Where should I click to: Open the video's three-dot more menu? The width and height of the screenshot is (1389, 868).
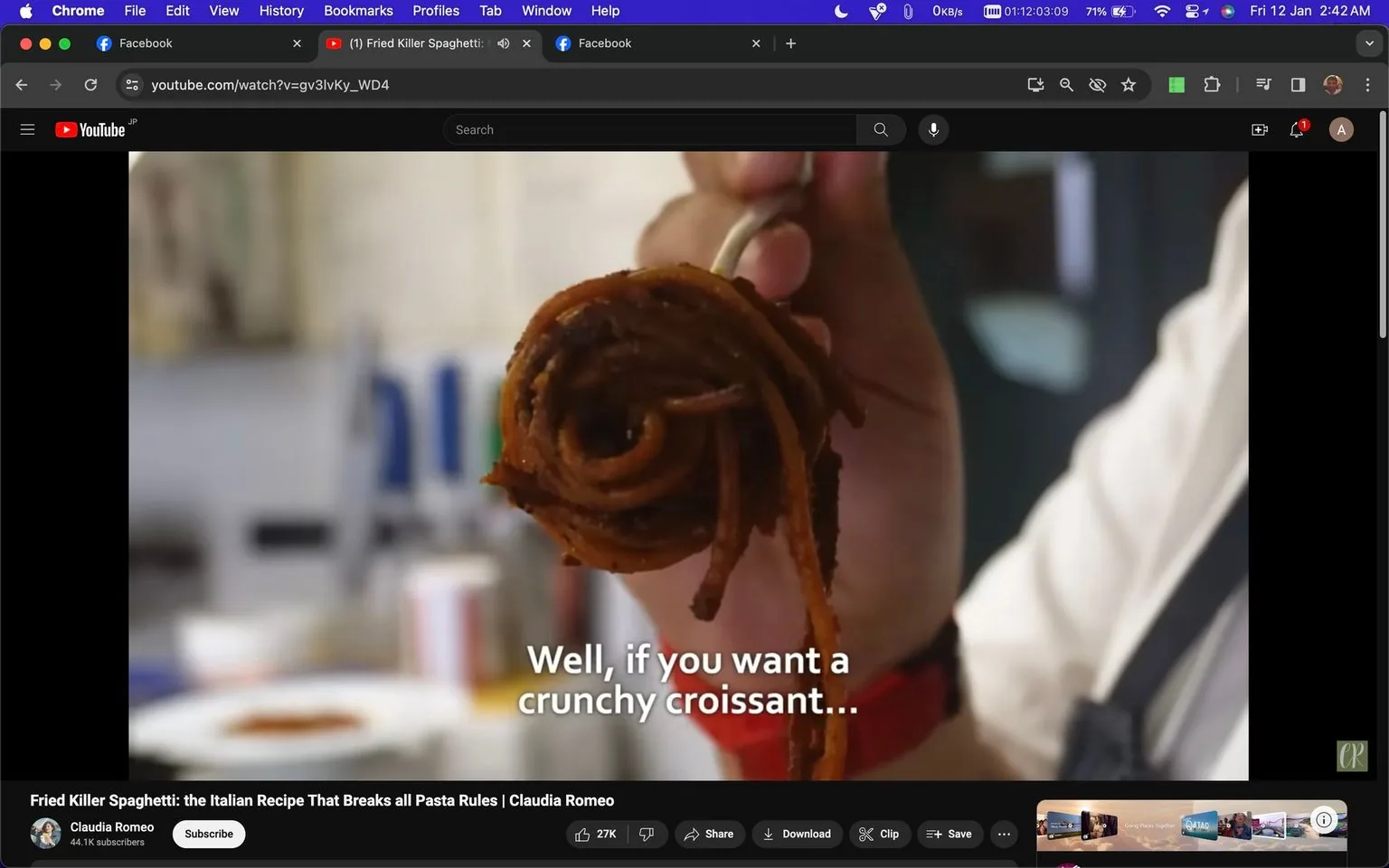1003,834
